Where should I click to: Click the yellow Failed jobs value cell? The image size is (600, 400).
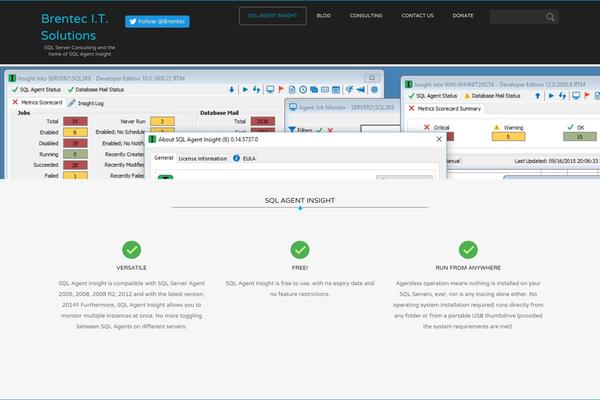click(75, 176)
